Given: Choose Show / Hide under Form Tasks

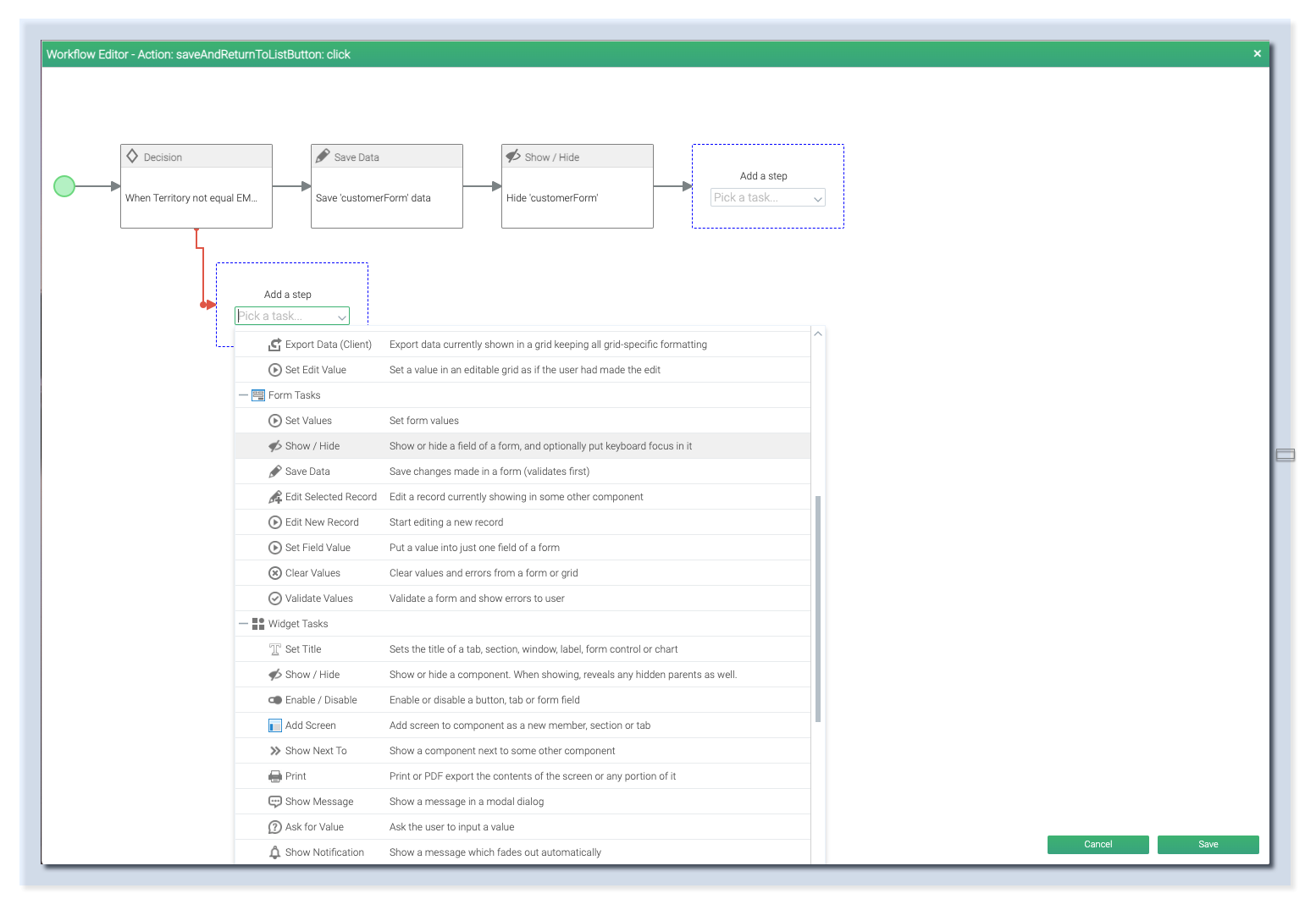Looking at the screenshot, I should 312,445.
